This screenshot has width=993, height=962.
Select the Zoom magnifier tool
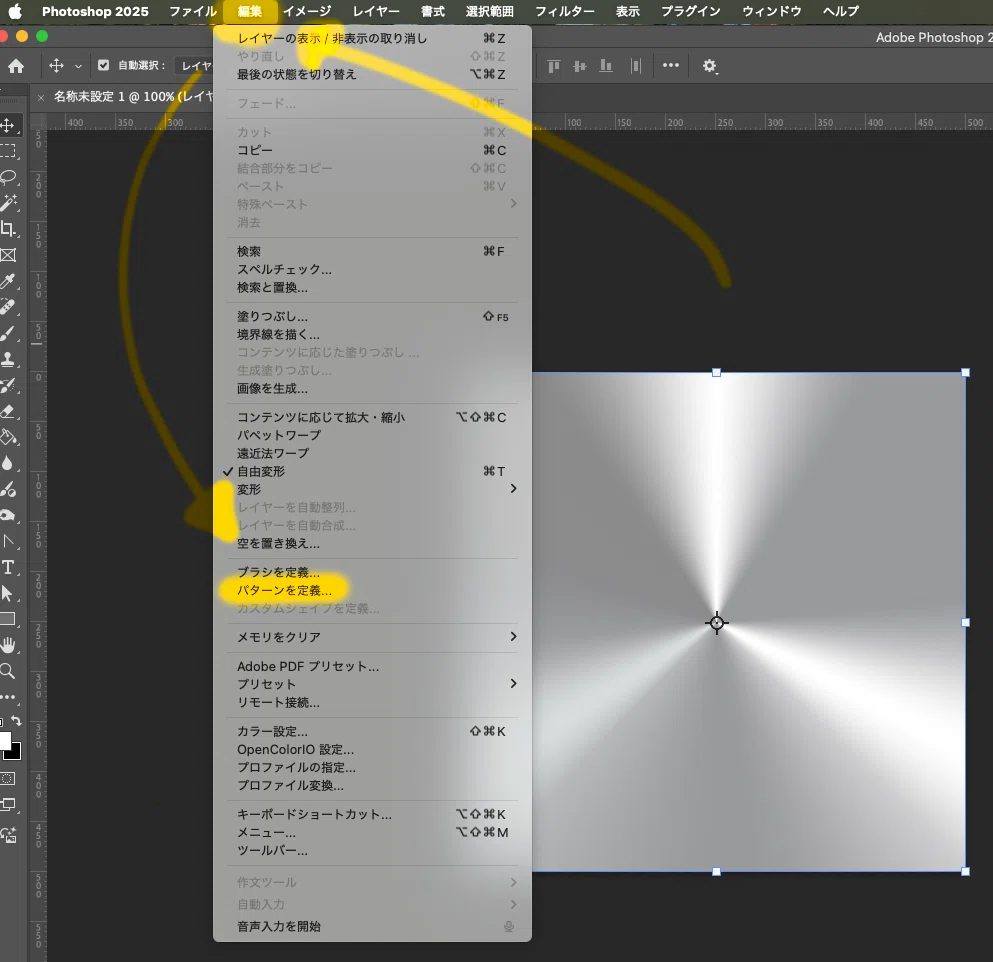tap(8, 671)
